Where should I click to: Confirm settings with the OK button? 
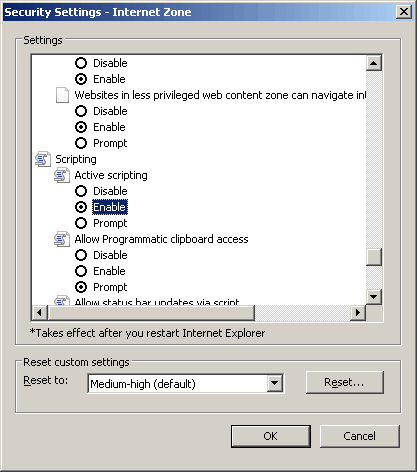coord(271,436)
